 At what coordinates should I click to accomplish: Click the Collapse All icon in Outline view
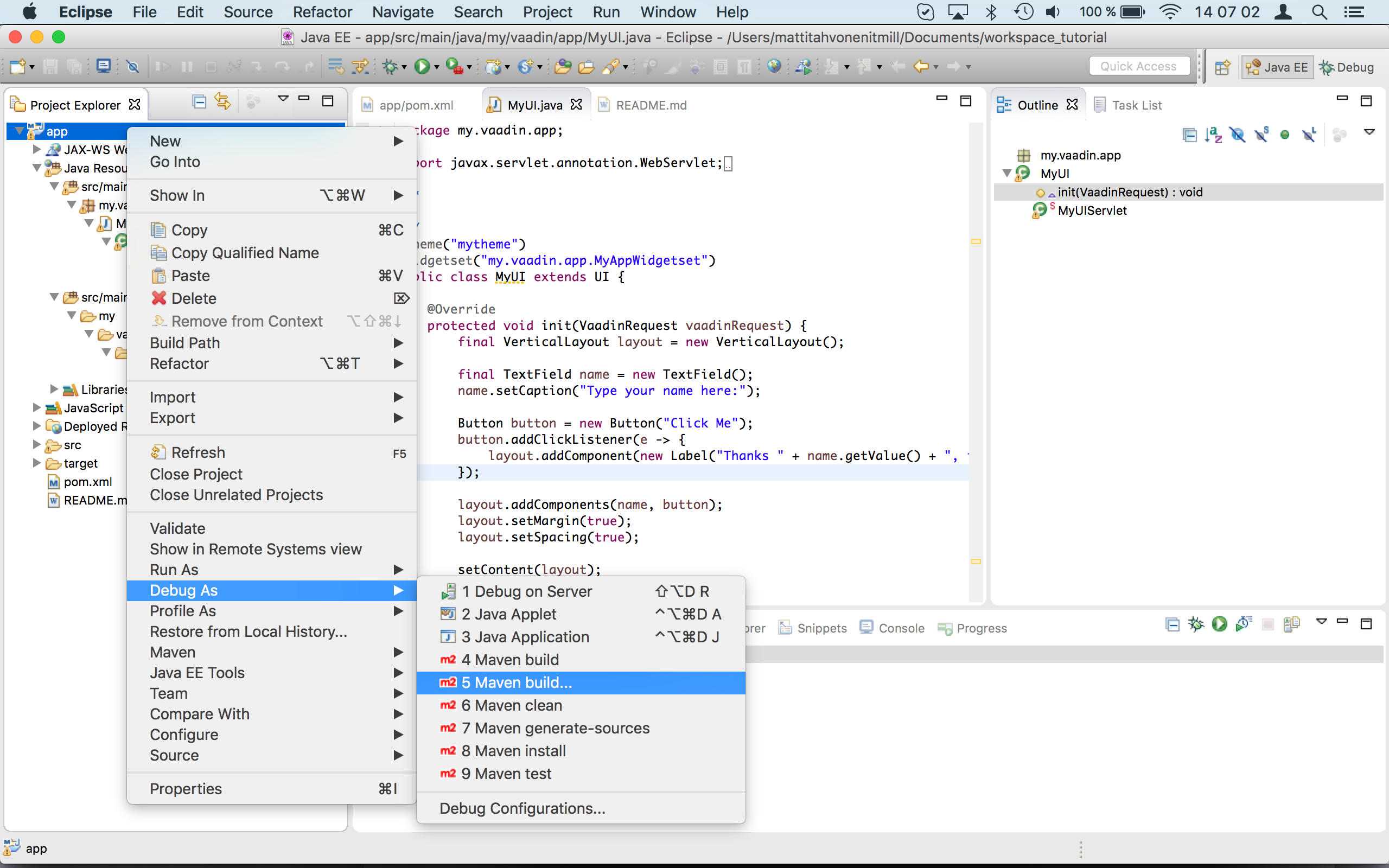(1190, 135)
